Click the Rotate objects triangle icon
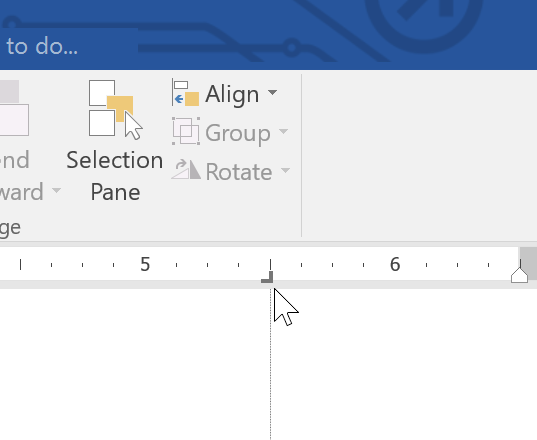 [186, 169]
